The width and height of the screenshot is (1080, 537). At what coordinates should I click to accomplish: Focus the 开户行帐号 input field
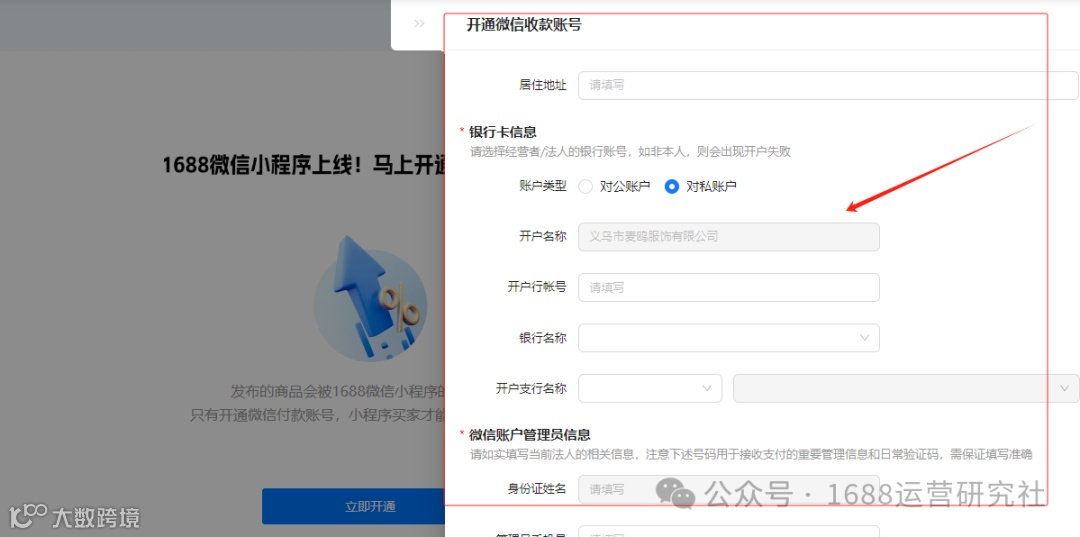(729, 287)
